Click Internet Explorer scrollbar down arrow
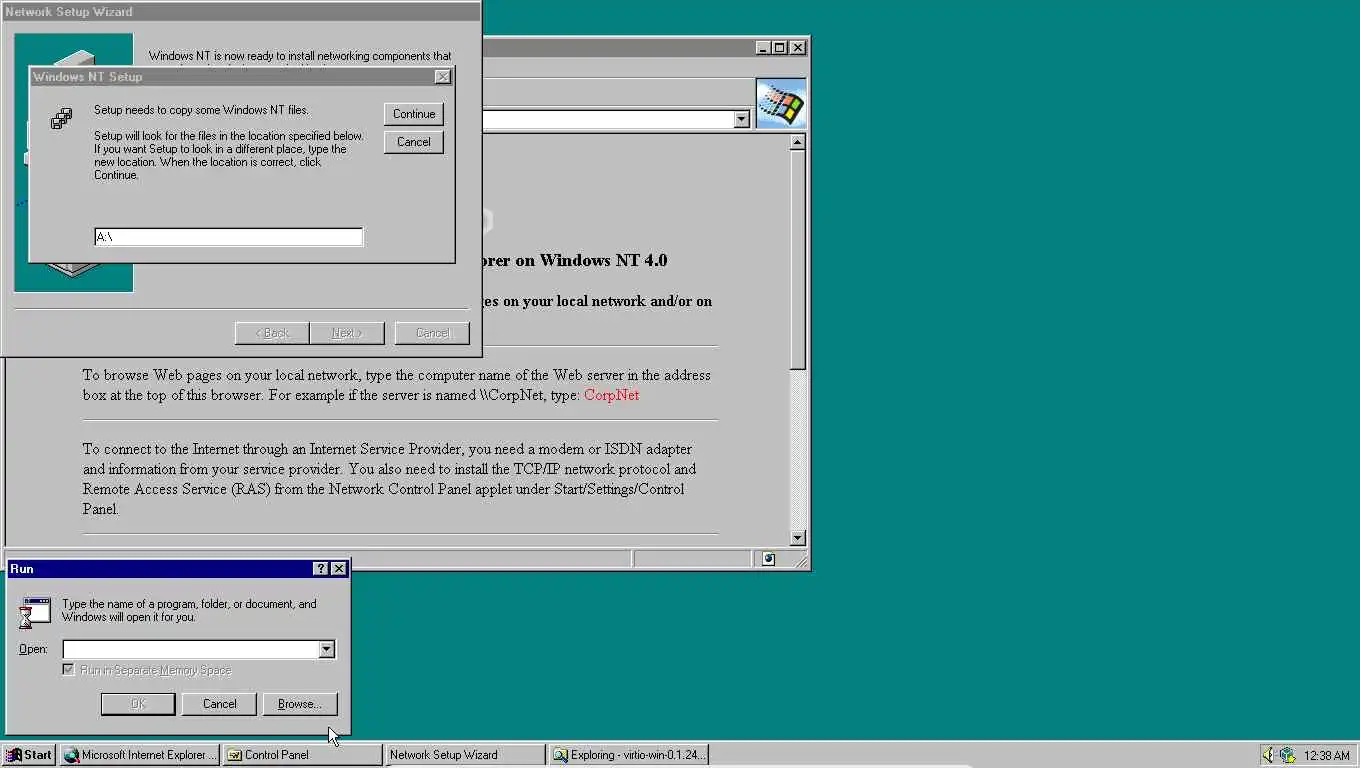This screenshot has width=1360, height=768. click(x=797, y=538)
